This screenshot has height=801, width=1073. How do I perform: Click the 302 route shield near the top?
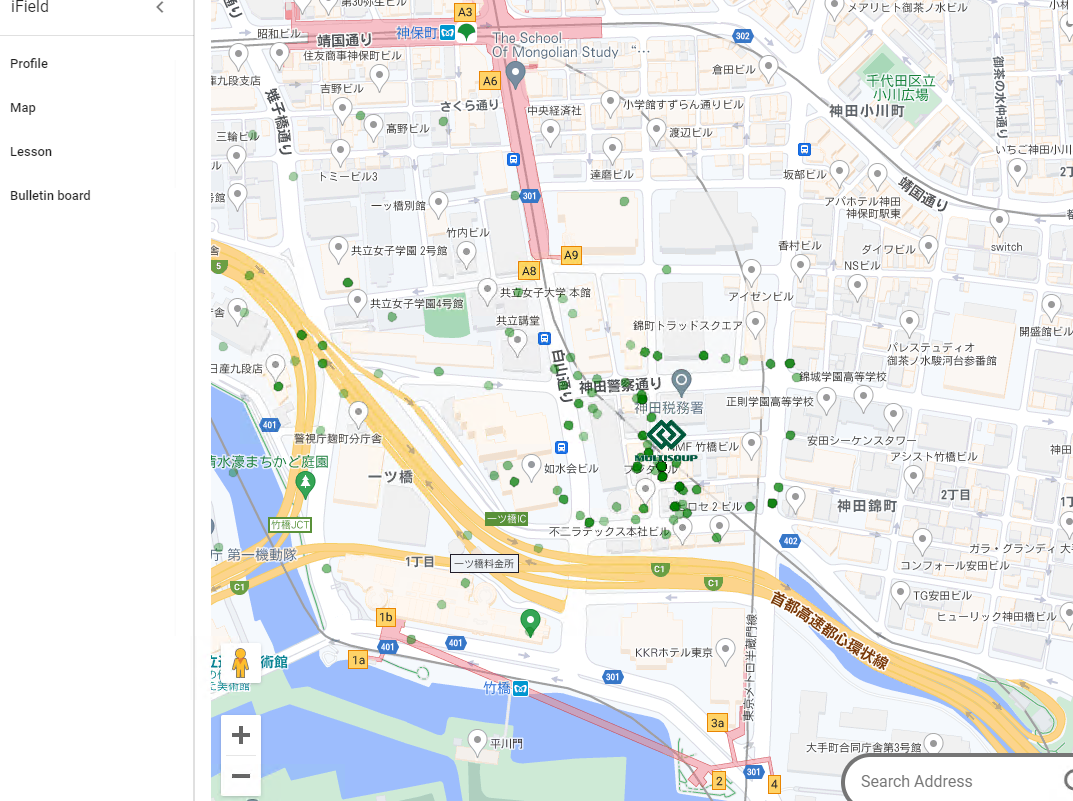pos(742,35)
